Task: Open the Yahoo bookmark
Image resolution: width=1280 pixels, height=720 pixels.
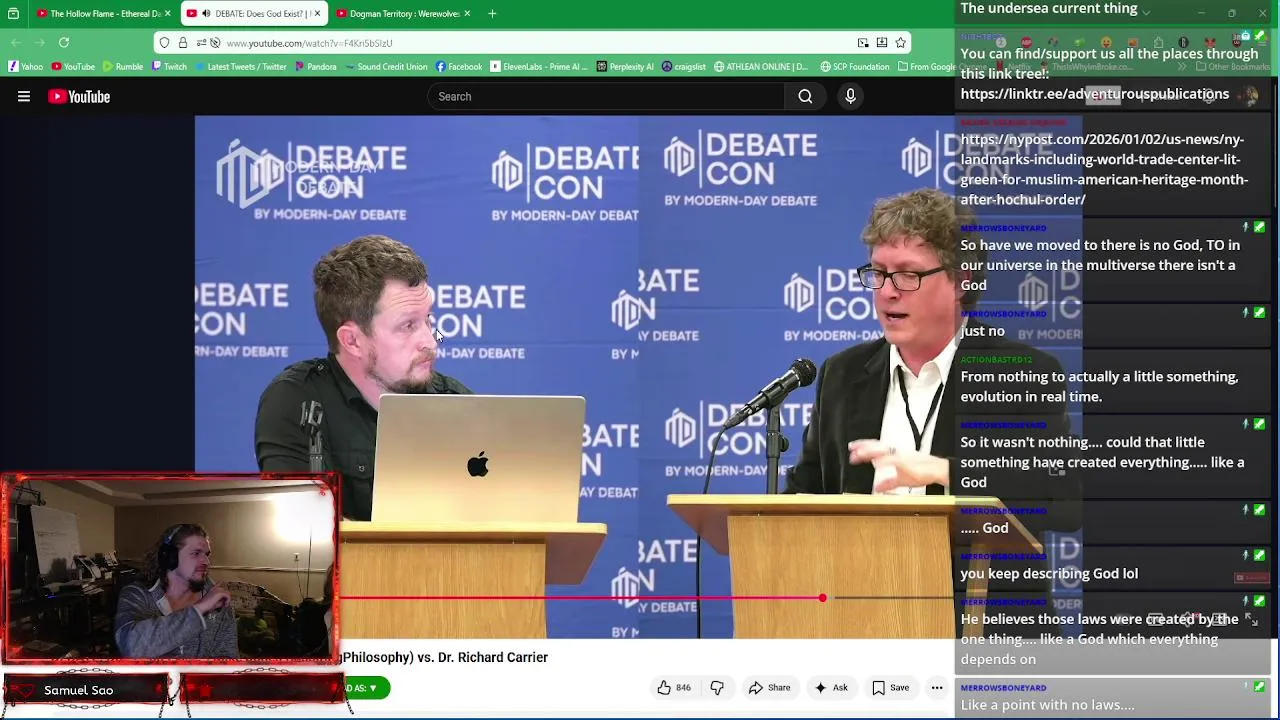Action: click(26, 67)
